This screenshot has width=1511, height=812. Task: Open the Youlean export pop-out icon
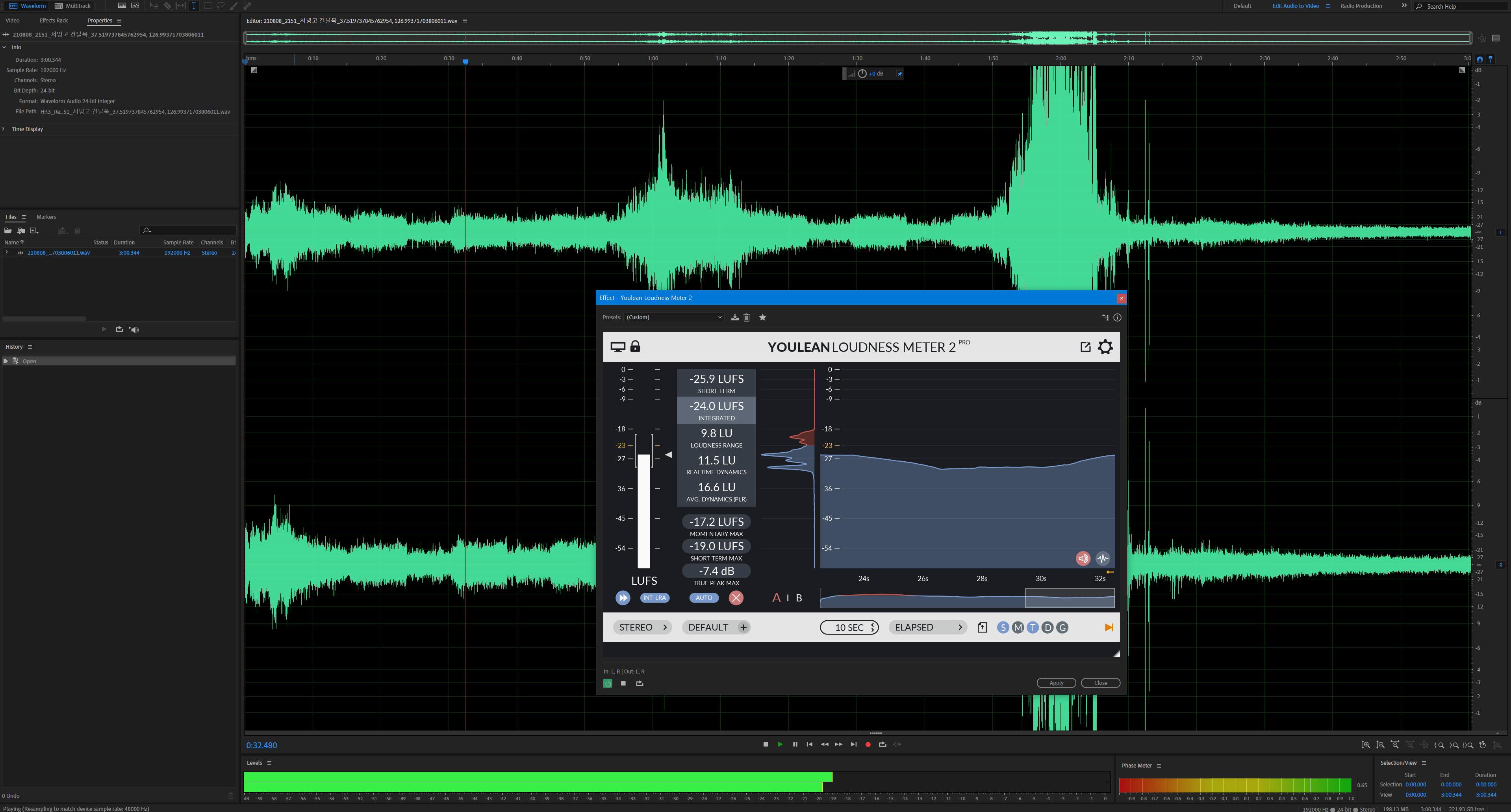(x=1085, y=346)
